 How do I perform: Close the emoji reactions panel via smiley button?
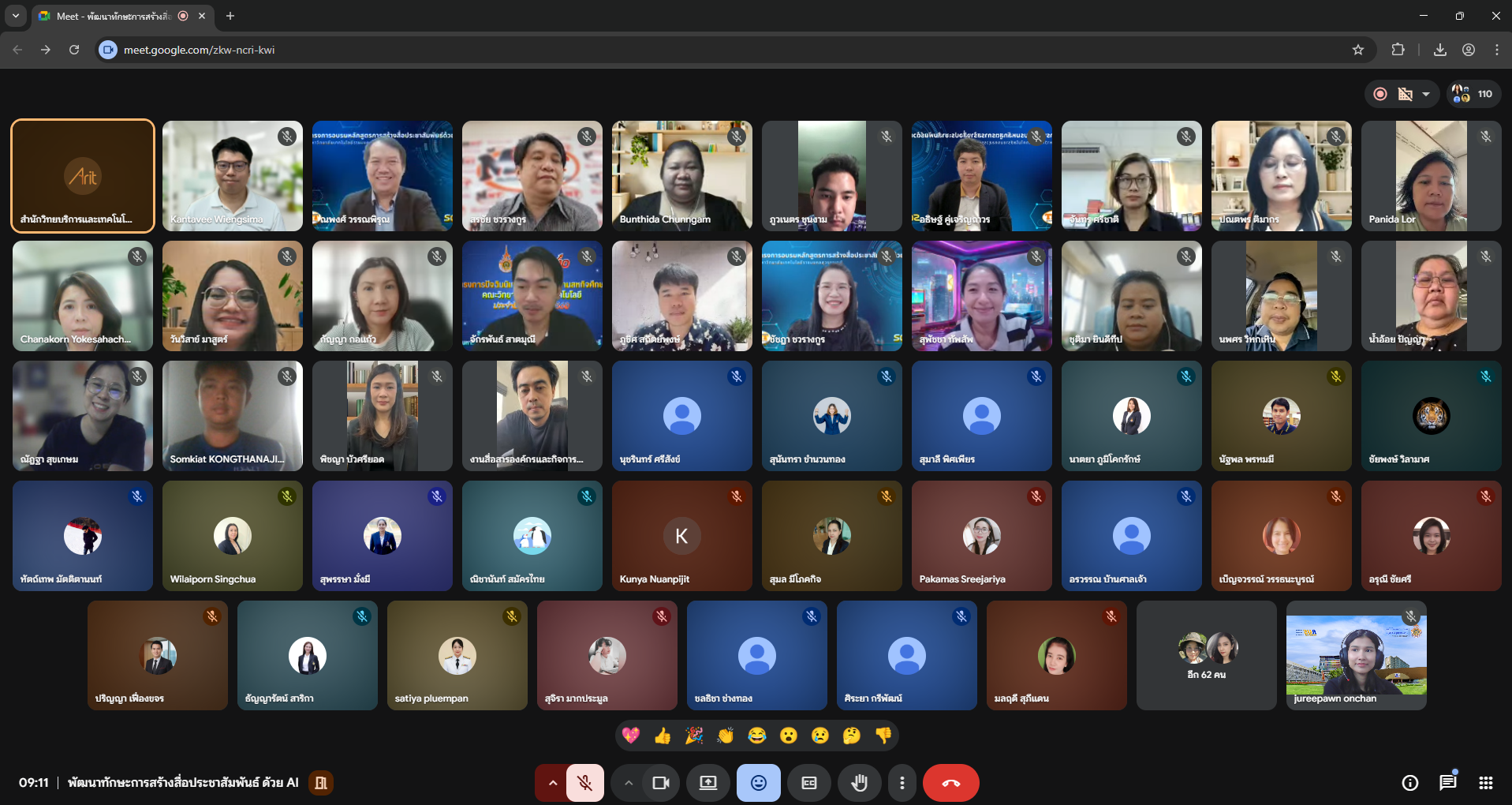pyautogui.click(x=758, y=783)
